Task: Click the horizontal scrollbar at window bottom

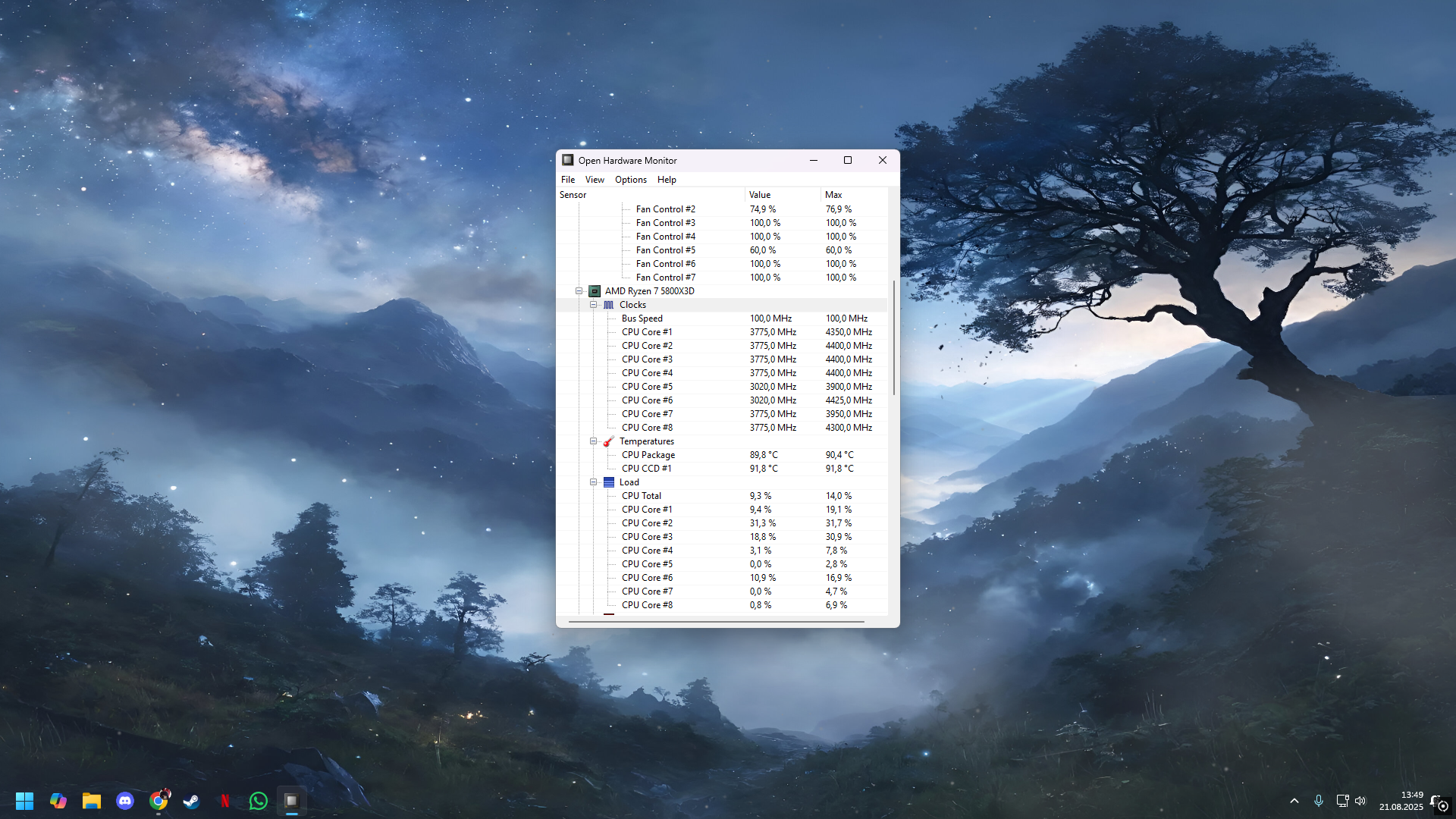Action: pos(717,622)
